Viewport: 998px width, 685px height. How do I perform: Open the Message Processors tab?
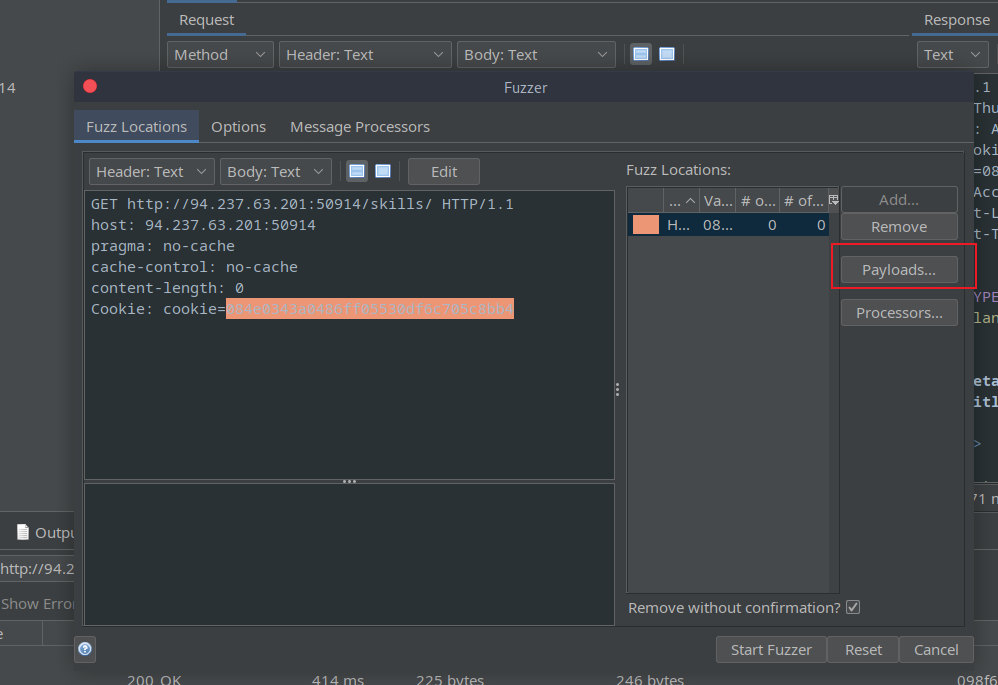tap(360, 127)
